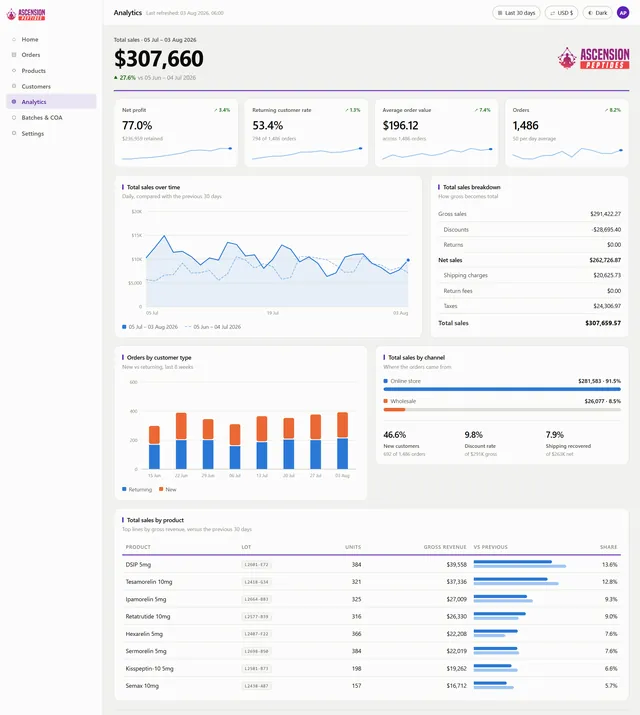The width and height of the screenshot is (640, 715).
Task: Click the Returning legend swatch
Action: click(124, 489)
